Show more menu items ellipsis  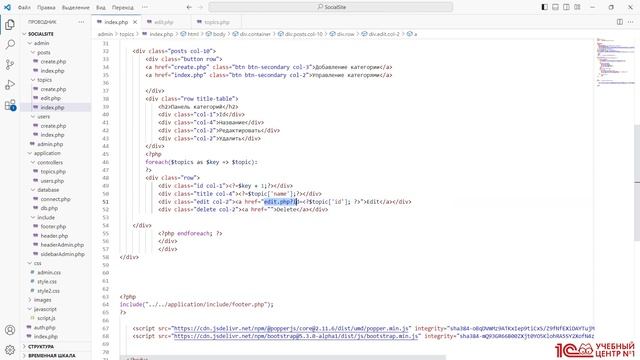click(145, 7)
